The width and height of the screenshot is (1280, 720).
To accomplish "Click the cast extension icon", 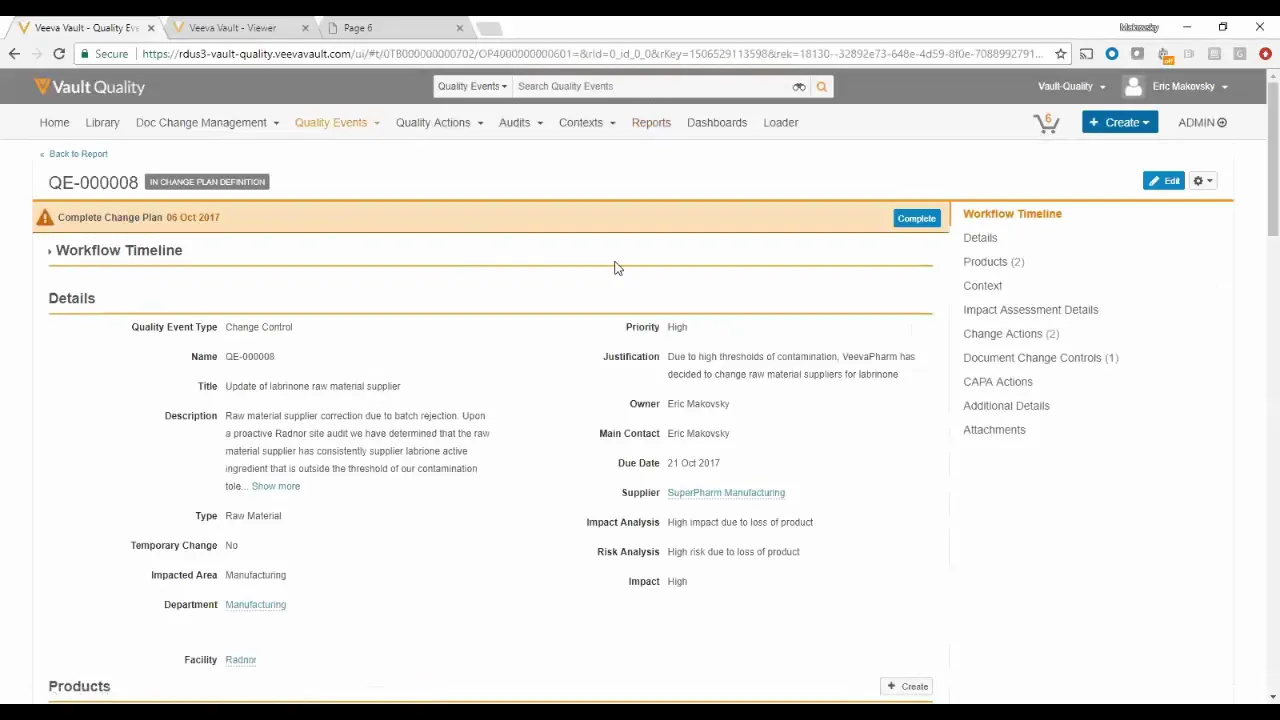I will pos(1086,54).
